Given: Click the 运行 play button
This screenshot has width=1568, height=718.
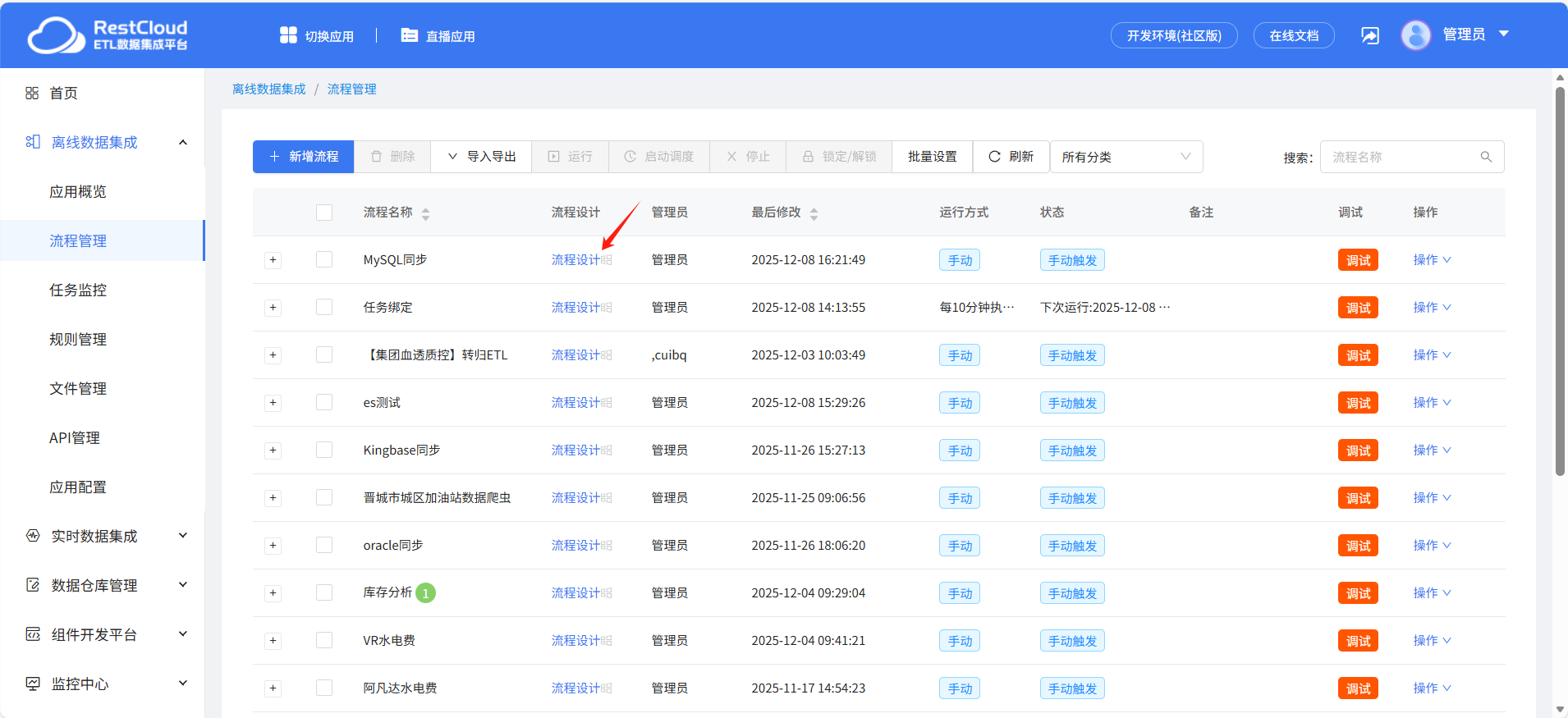Looking at the screenshot, I should [571, 157].
